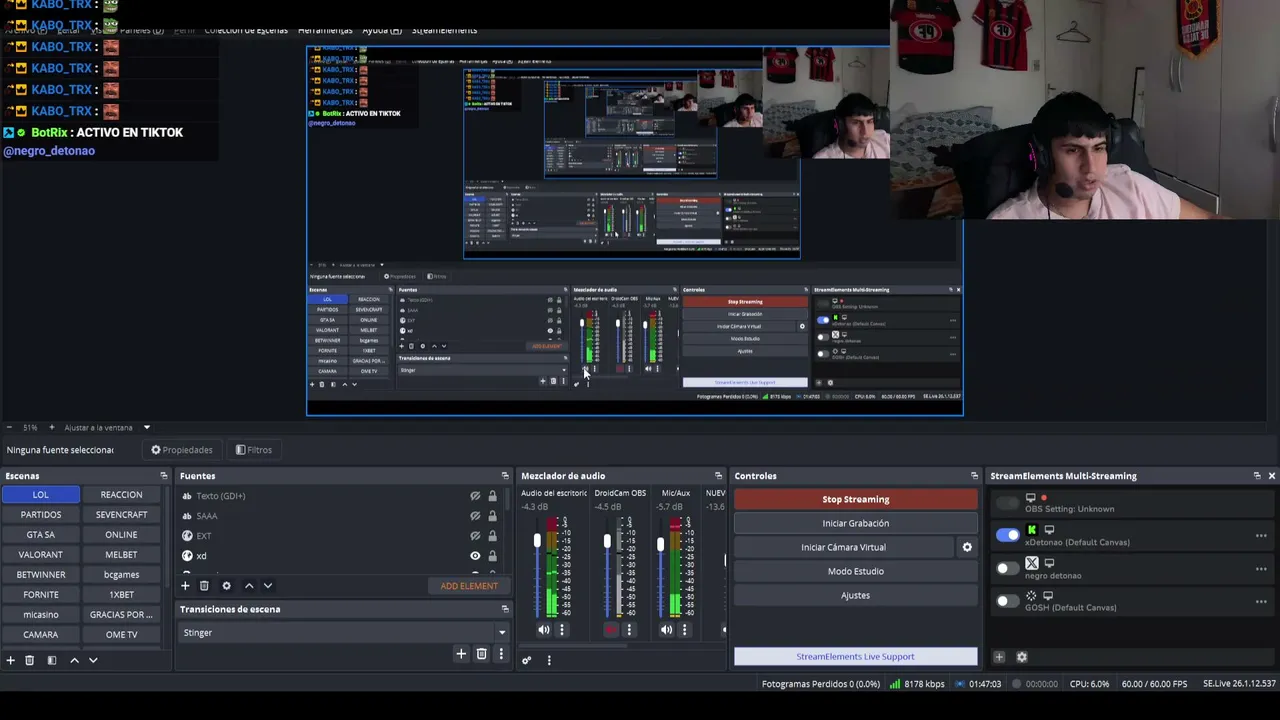
Task: Toggle visibility of Texto (GDI+) source
Action: click(x=475, y=496)
